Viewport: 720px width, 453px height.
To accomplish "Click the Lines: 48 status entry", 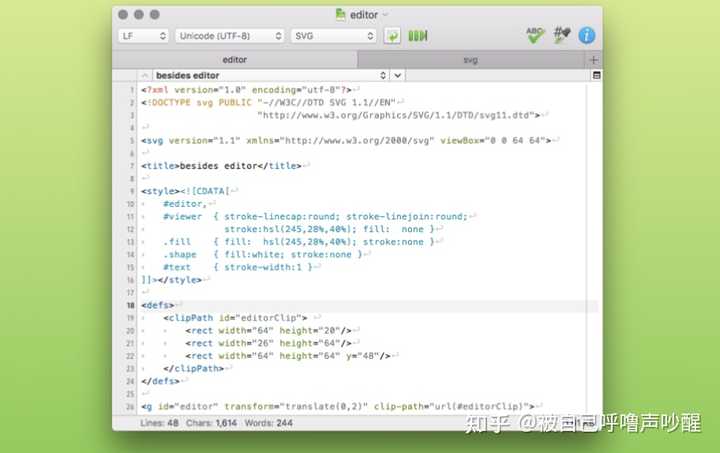I will point(159,423).
